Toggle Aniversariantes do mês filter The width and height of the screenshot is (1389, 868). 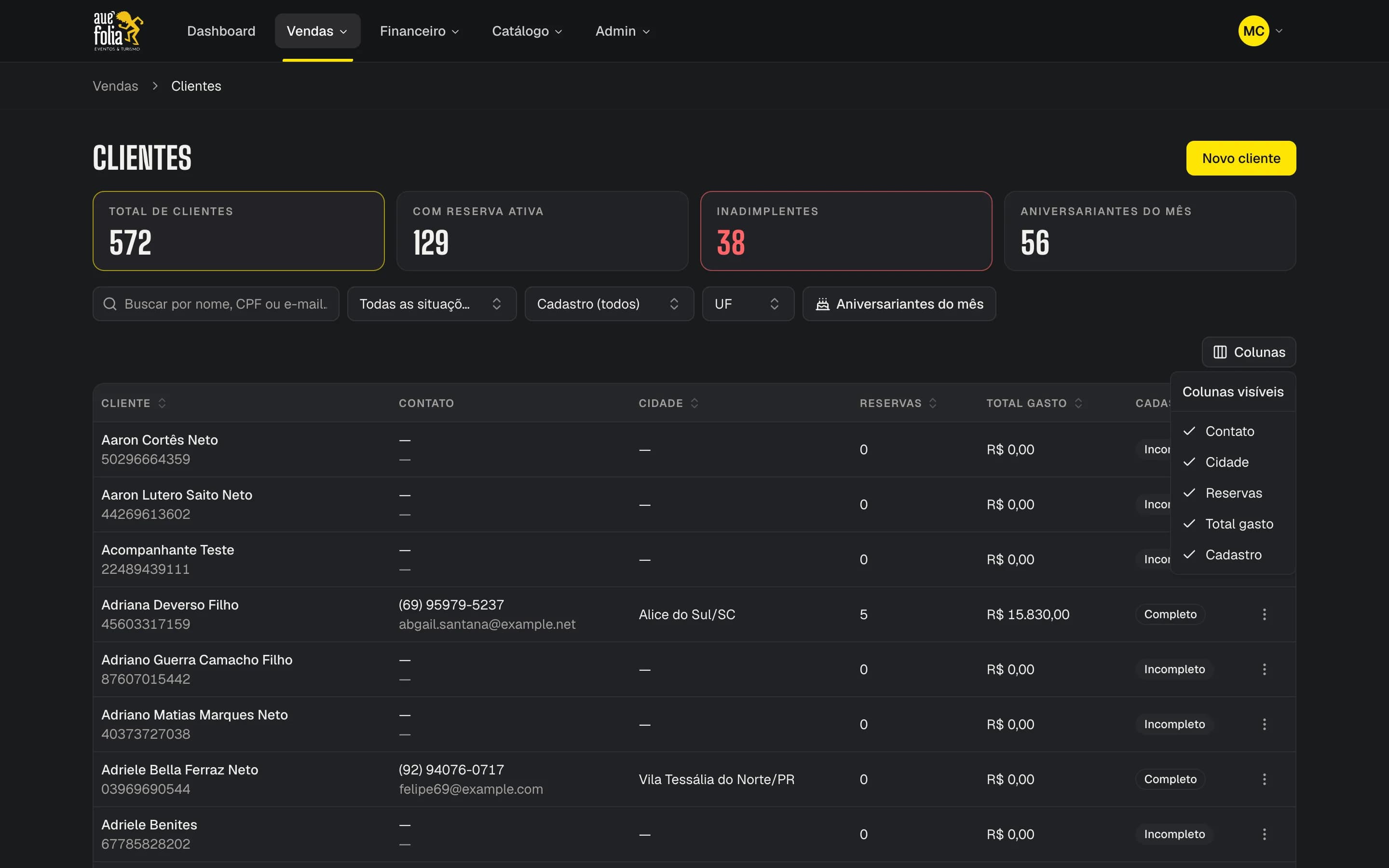[x=899, y=304]
